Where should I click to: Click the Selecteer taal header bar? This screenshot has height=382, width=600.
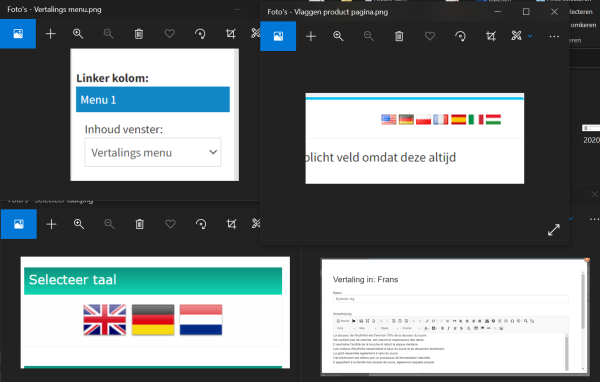click(x=153, y=281)
